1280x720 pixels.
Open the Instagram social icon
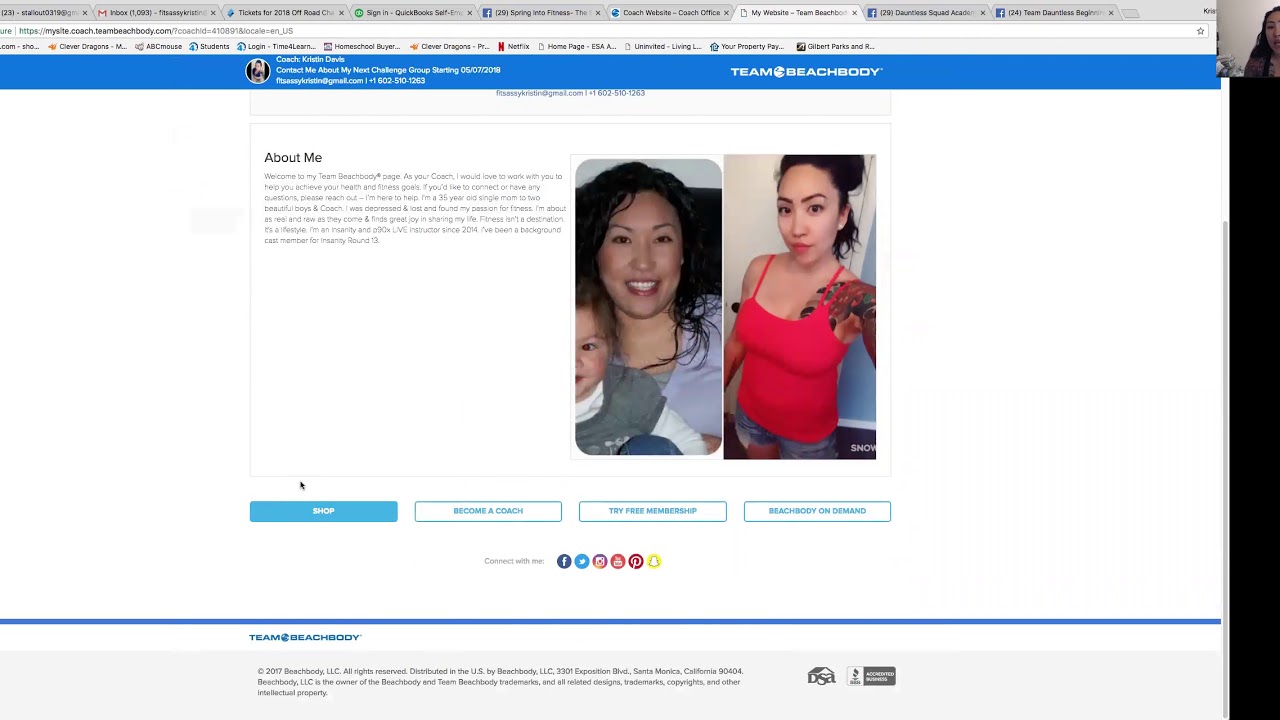600,561
